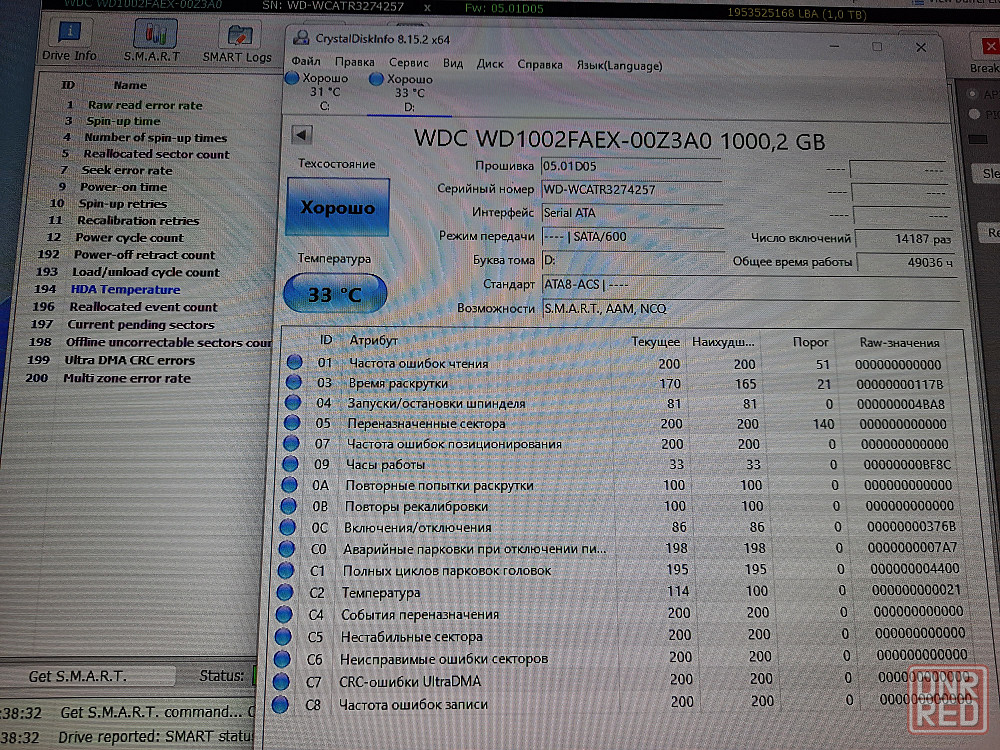Click the large blue Хорошо health status button
1000x750 pixels.
click(337, 207)
